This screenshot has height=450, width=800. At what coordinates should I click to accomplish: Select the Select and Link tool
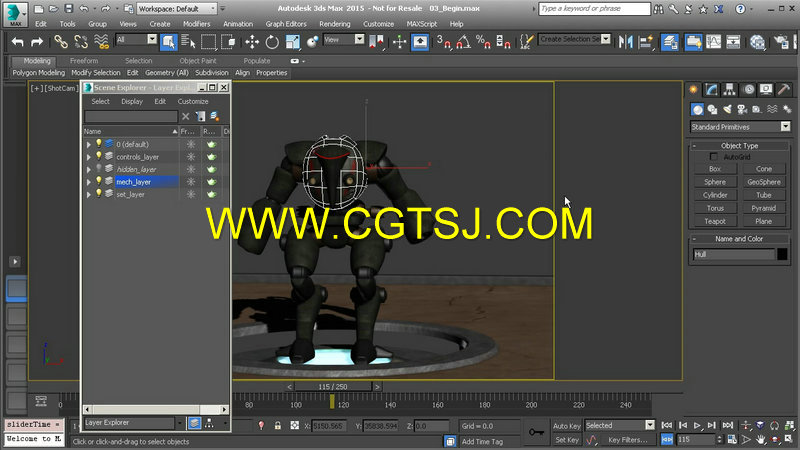(x=61, y=42)
